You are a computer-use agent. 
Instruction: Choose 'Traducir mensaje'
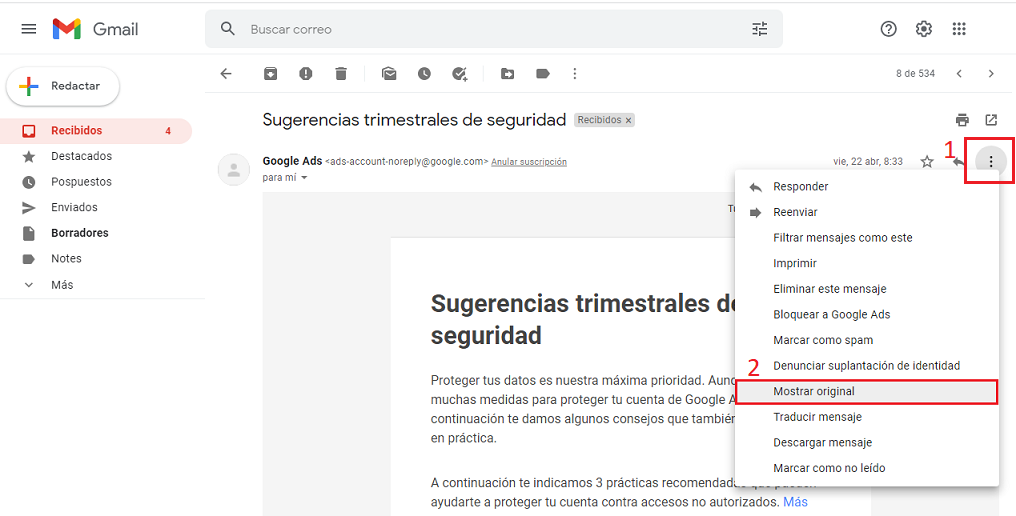tap(867, 417)
